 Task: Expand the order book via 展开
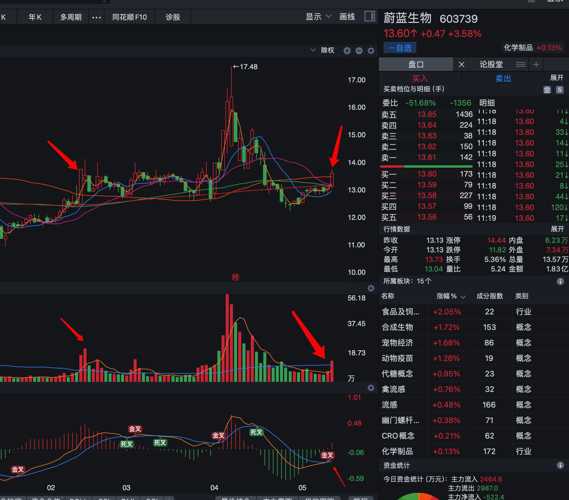pos(557,77)
